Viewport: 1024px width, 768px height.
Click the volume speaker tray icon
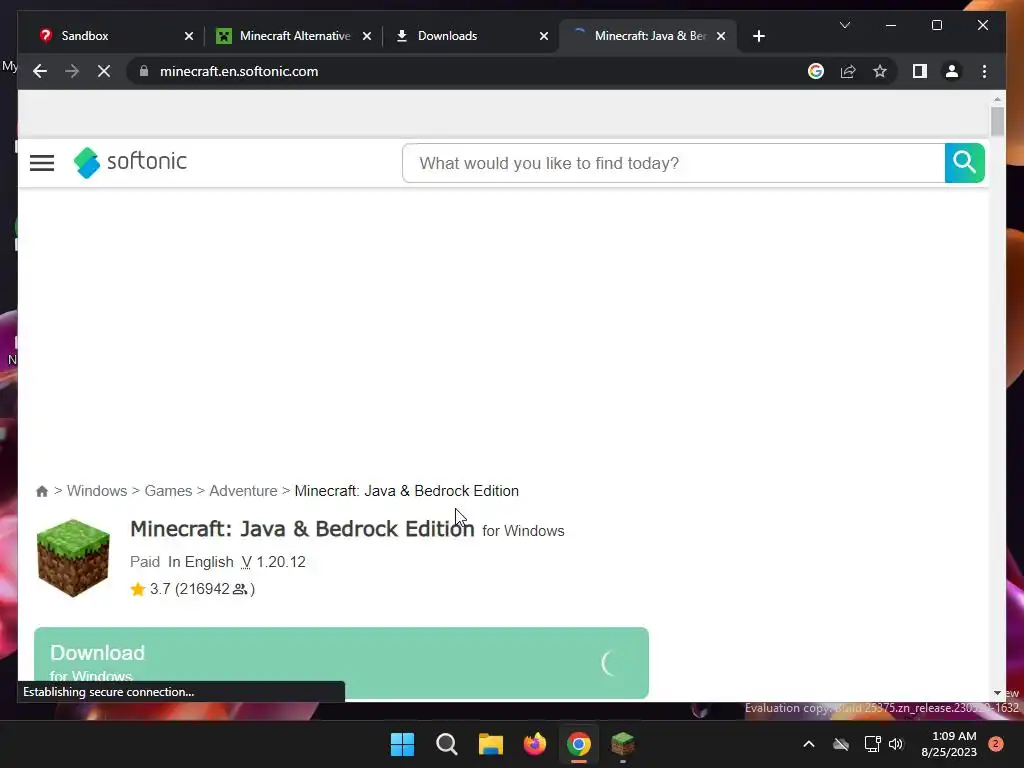[896, 744]
